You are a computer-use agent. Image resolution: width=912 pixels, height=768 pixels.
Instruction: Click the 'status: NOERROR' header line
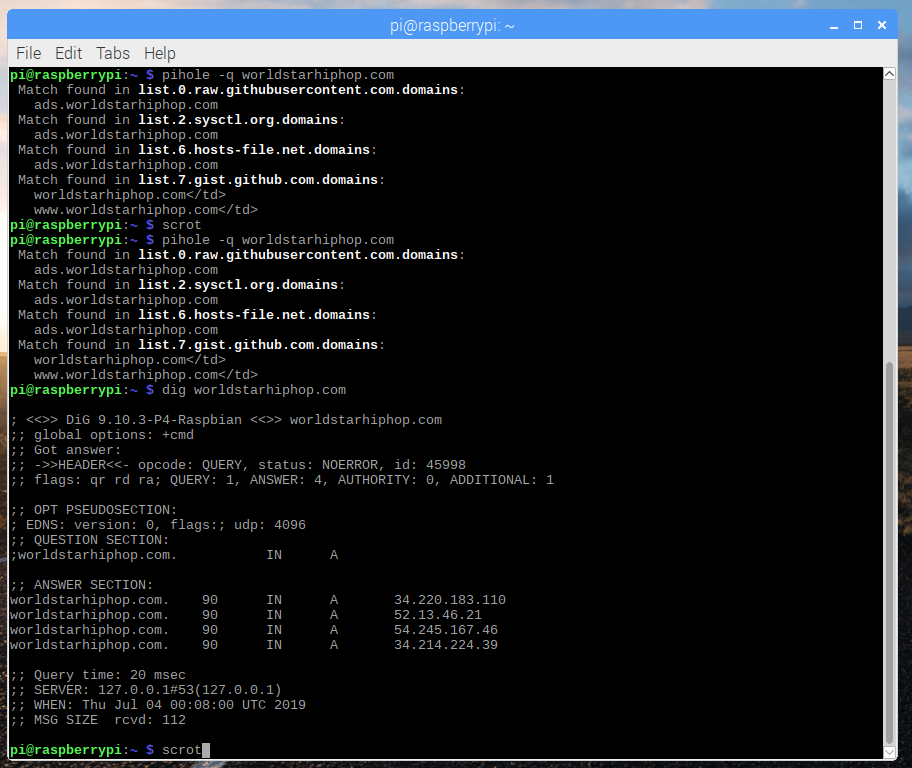coord(238,465)
